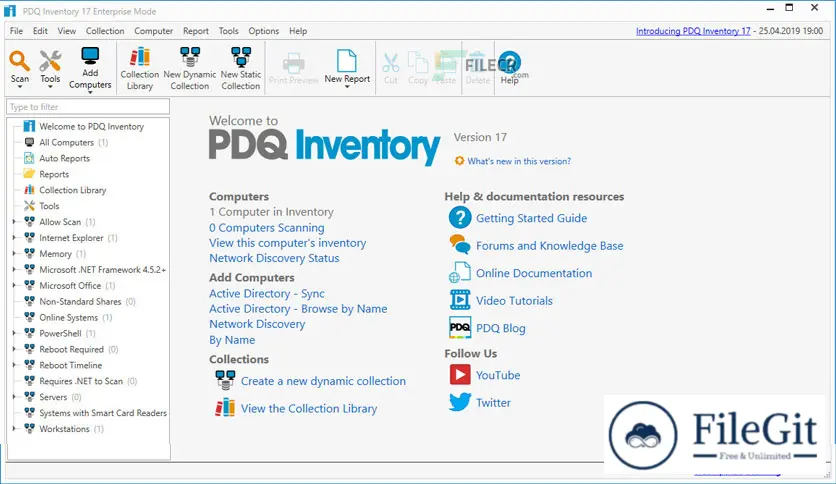Click Active Directory - Sync link
The width and height of the screenshot is (836, 484).
pyautogui.click(x=267, y=294)
